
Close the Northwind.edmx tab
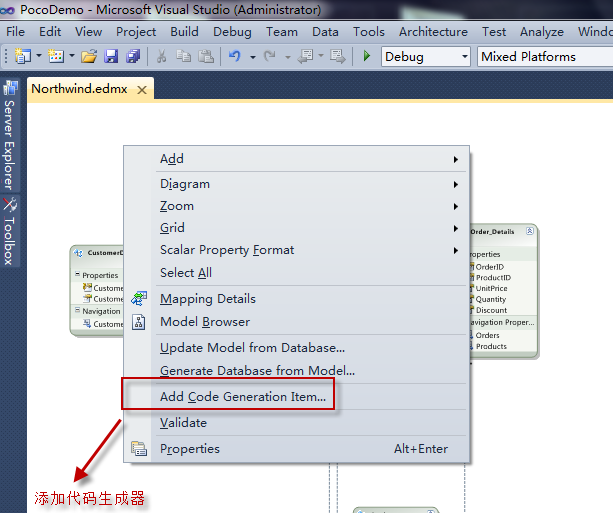pos(142,90)
